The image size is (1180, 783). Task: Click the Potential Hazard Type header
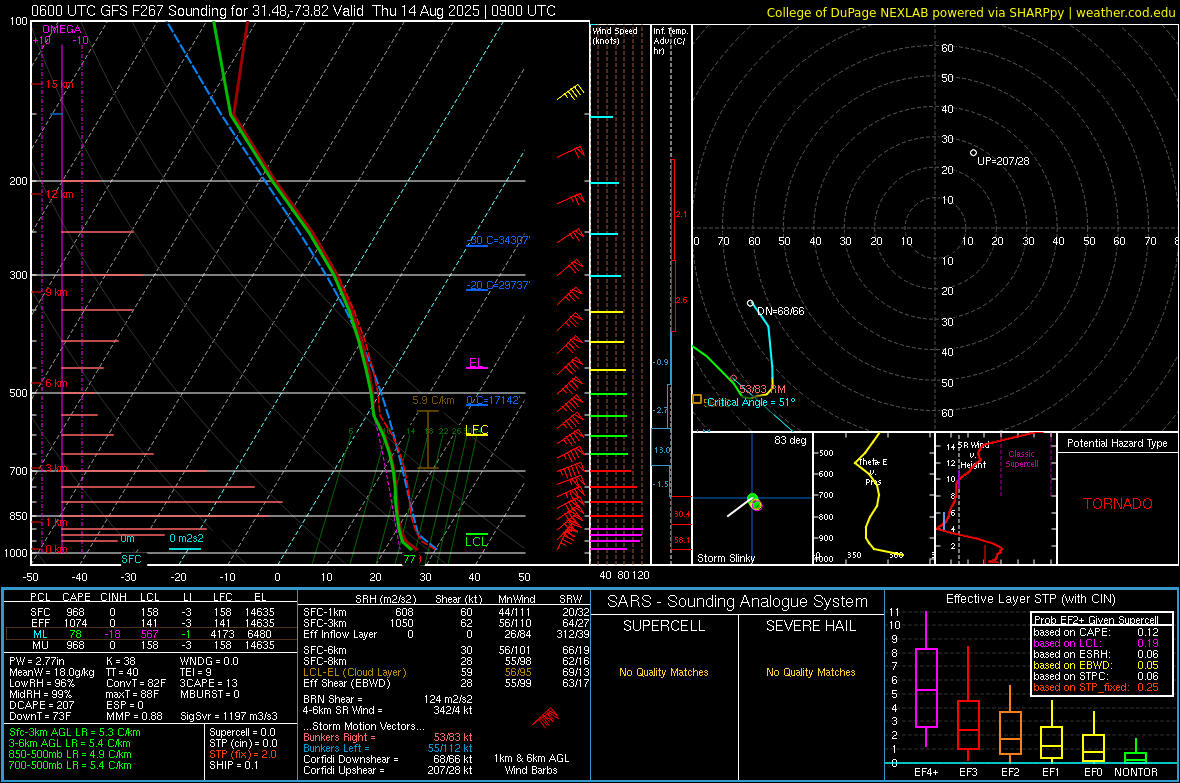tap(1117, 443)
